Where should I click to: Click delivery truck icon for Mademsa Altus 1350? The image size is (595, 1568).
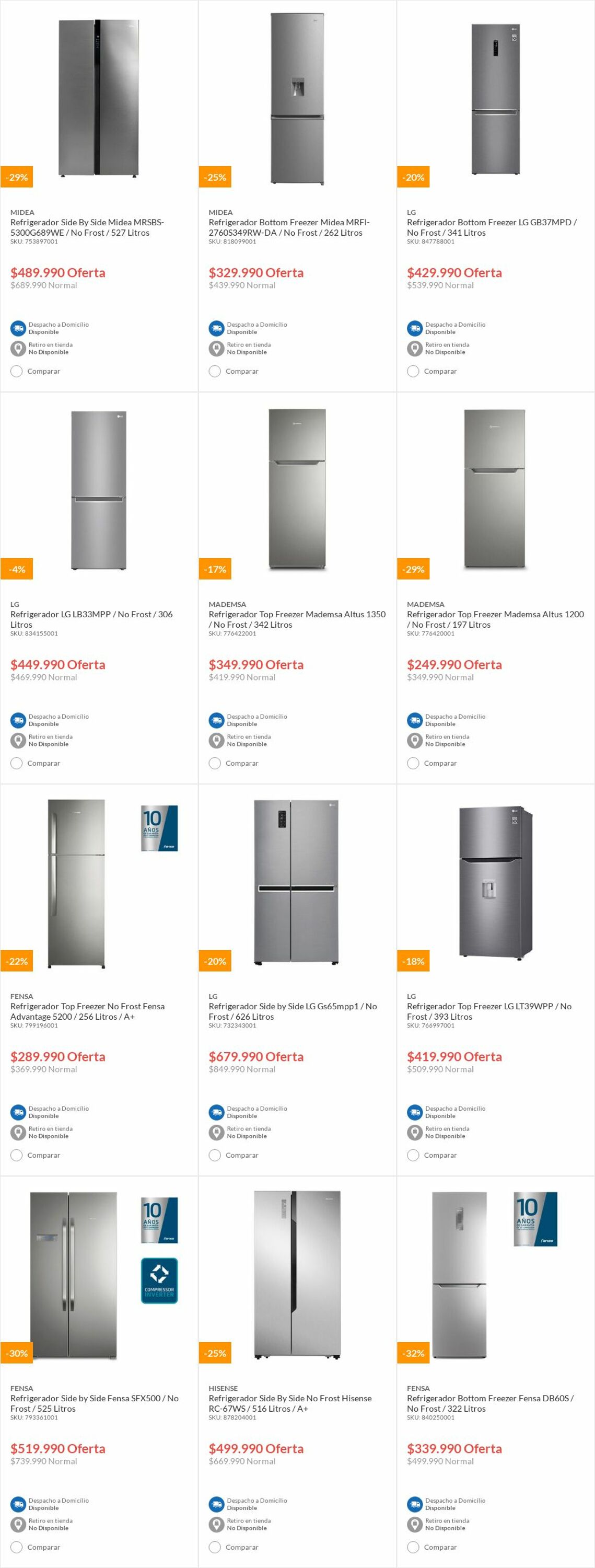click(217, 720)
